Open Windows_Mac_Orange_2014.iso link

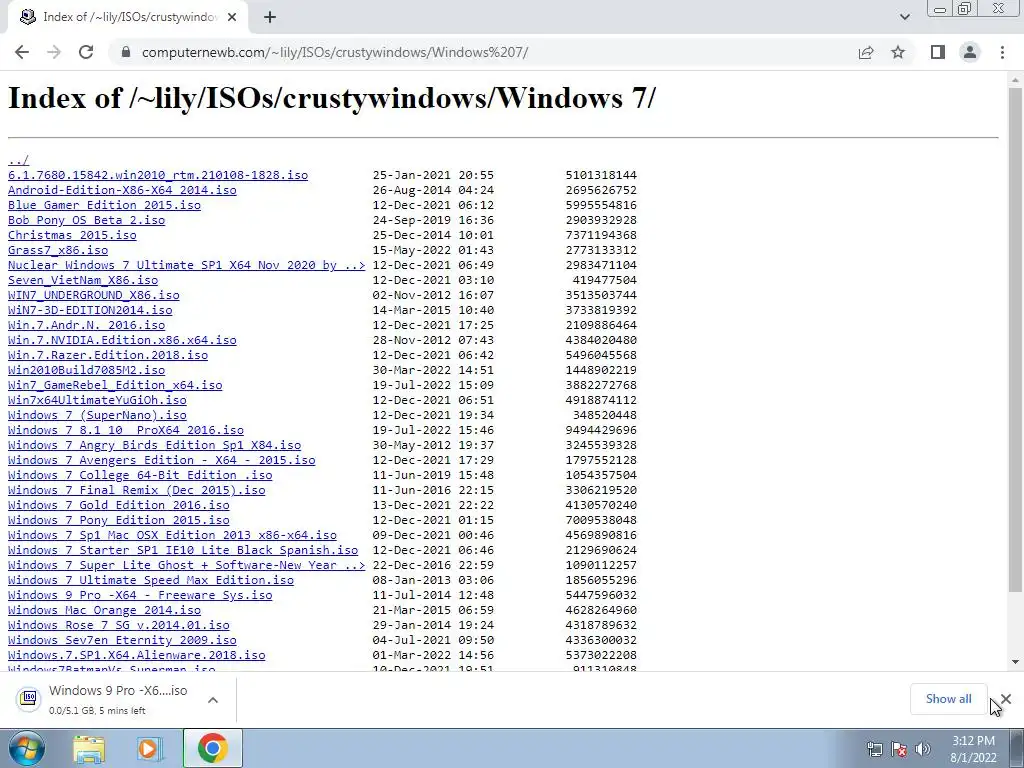(x=104, y=611)
